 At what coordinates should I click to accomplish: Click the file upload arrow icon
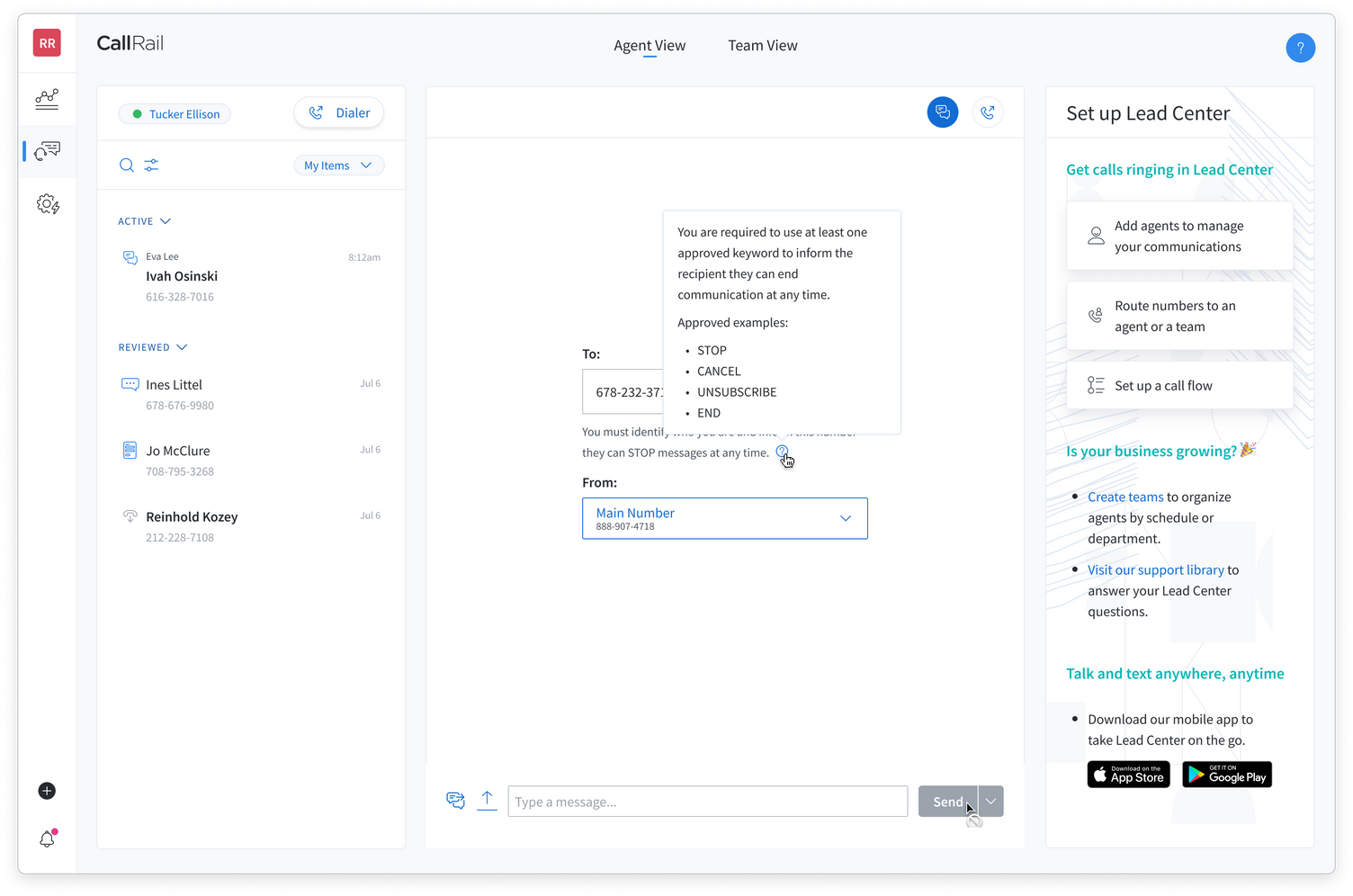(488, 800)
